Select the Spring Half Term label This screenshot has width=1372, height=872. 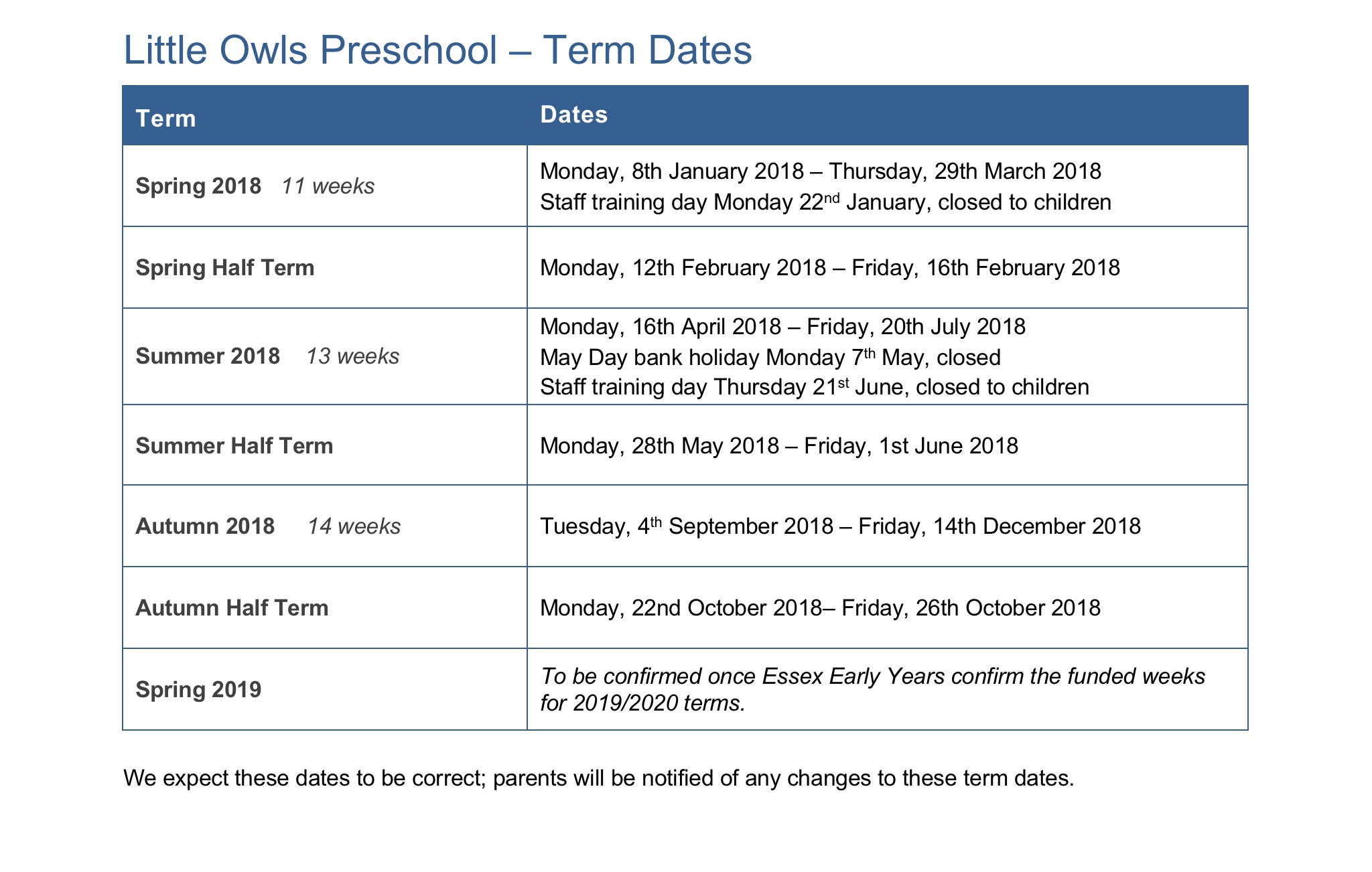coord(225,267)
